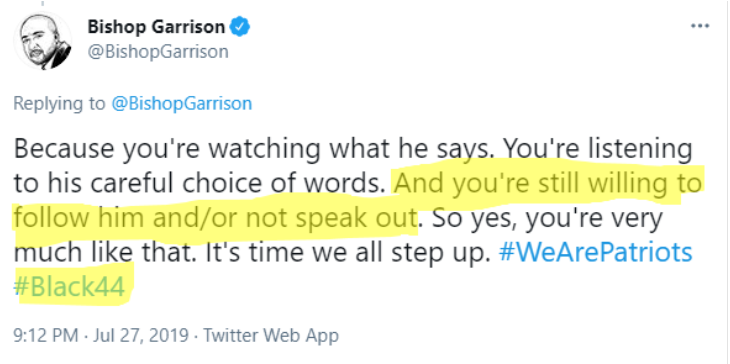
Task: Open the tweet's three-dot more options menu
Action: tap(700, 26)
